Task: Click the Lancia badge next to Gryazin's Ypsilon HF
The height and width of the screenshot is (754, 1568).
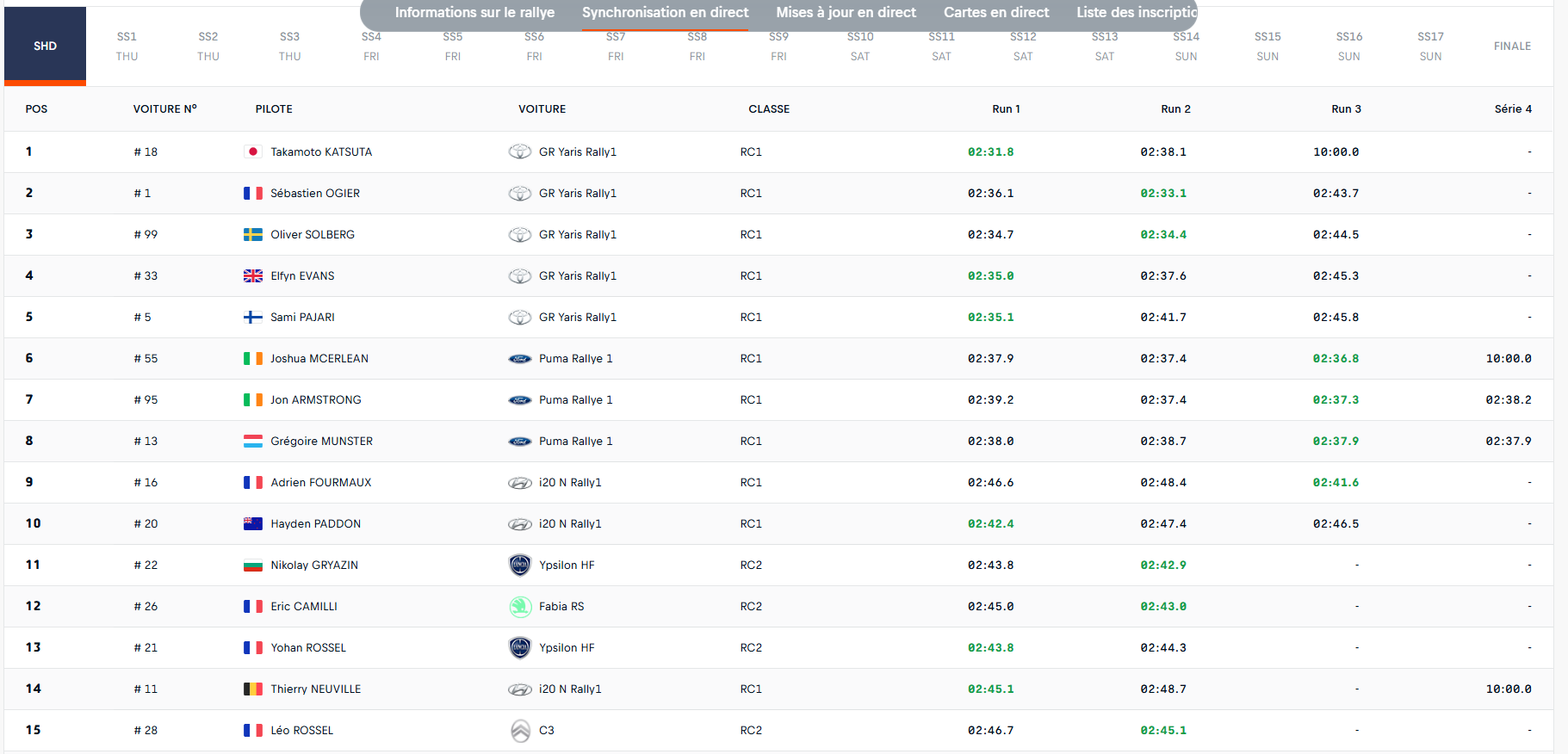Action: [520, 565]
